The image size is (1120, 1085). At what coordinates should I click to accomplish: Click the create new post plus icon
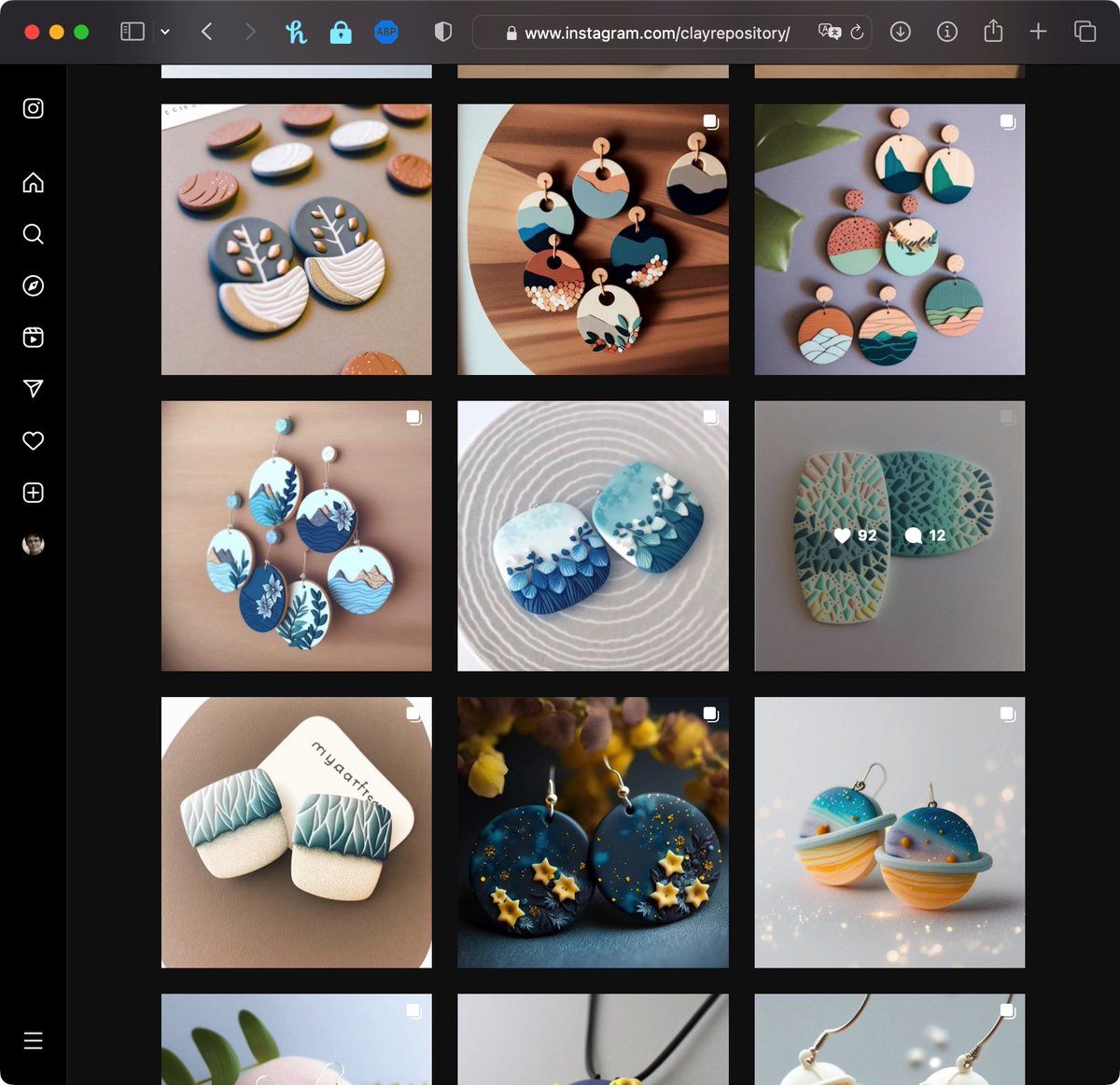click(34, 493)
